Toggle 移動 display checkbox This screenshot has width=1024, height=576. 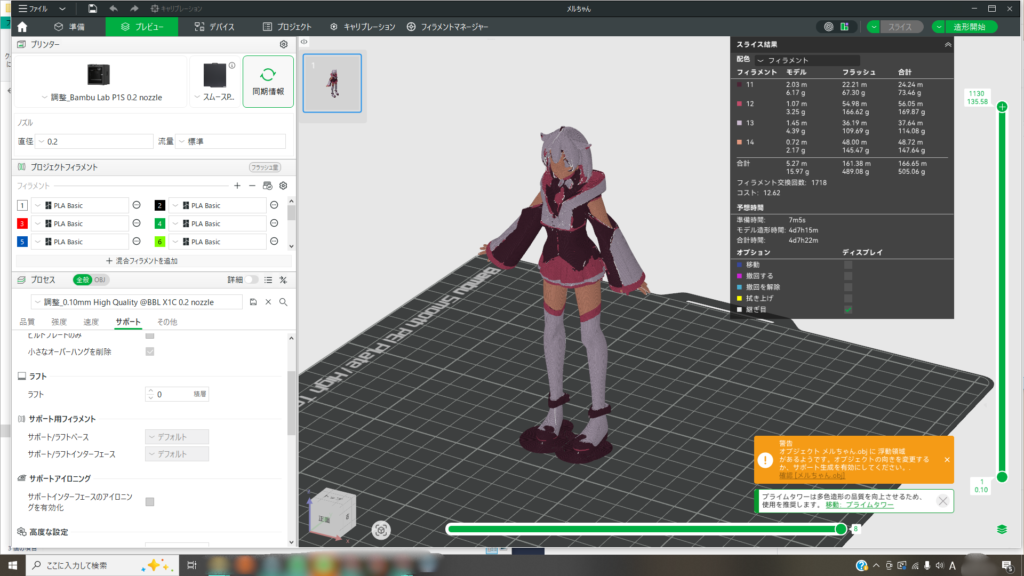[x=848, y=264]
